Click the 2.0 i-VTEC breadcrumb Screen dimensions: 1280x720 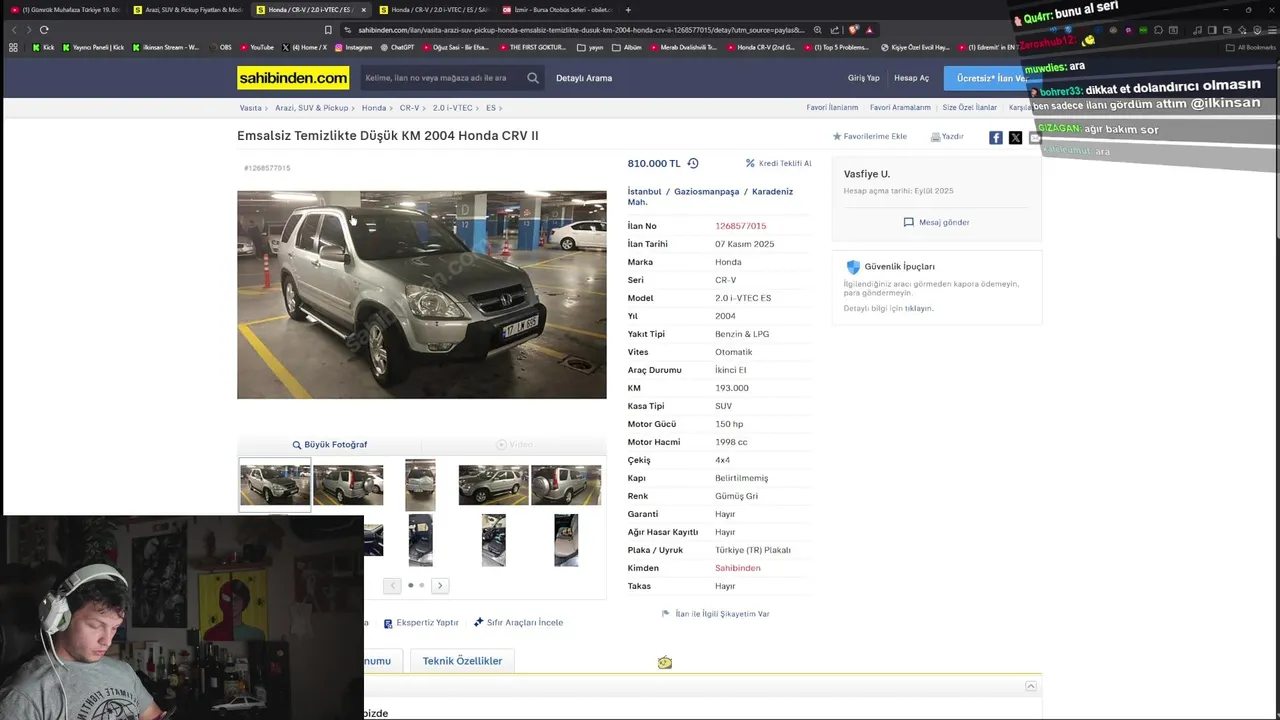tap(453, 108)
